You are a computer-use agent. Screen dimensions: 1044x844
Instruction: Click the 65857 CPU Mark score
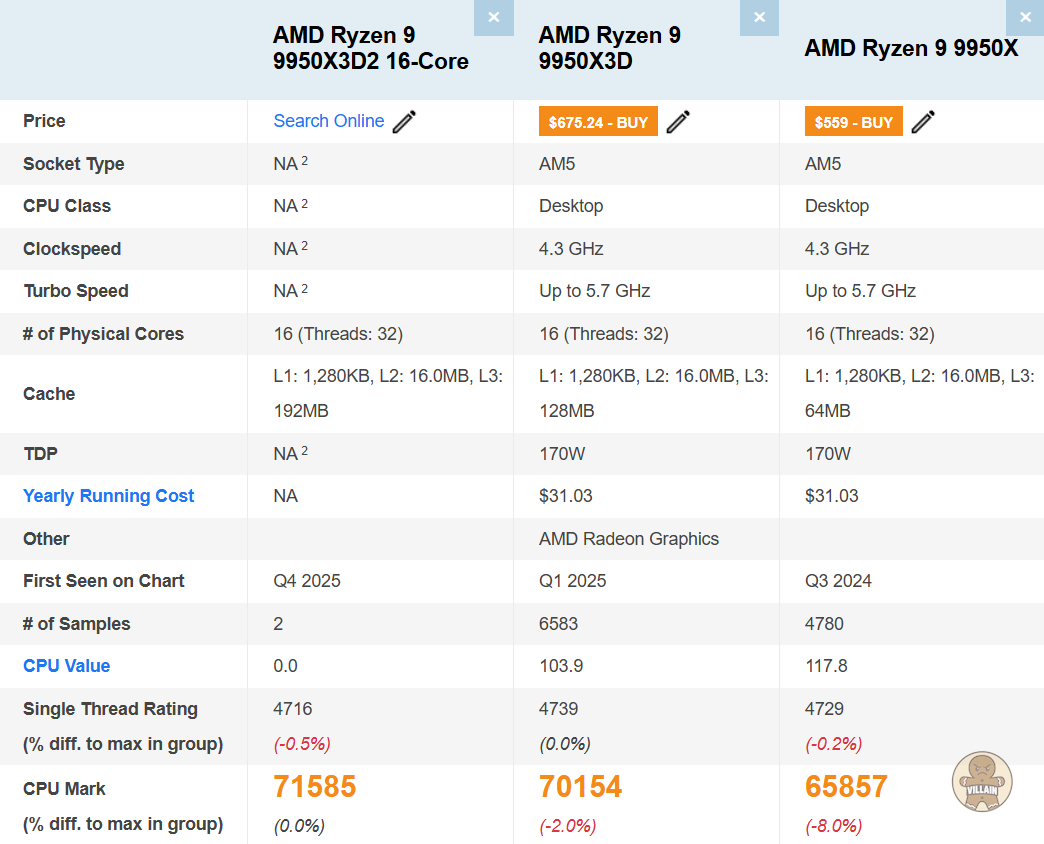(846, 787)
